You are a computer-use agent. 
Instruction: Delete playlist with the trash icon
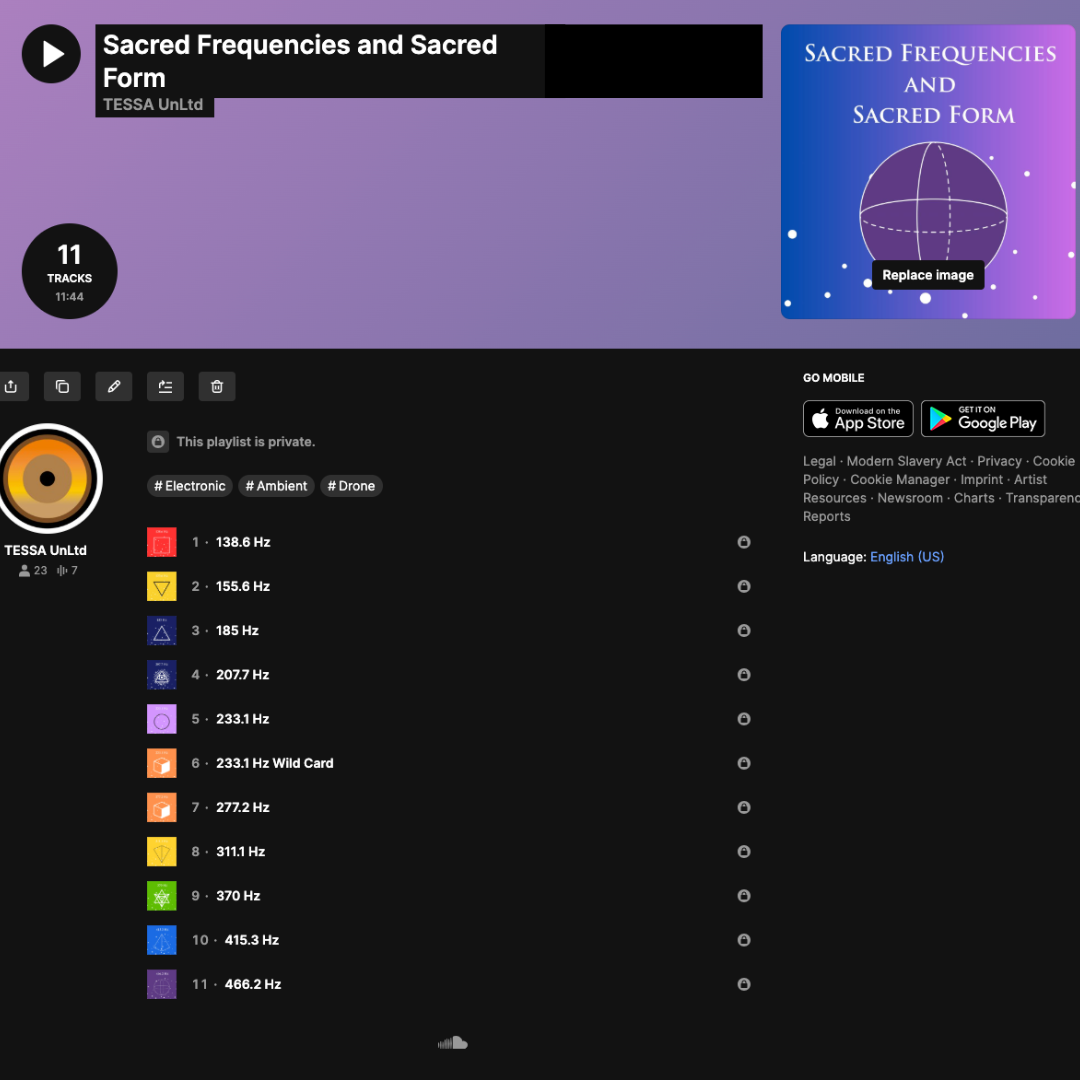pos(217,386)
